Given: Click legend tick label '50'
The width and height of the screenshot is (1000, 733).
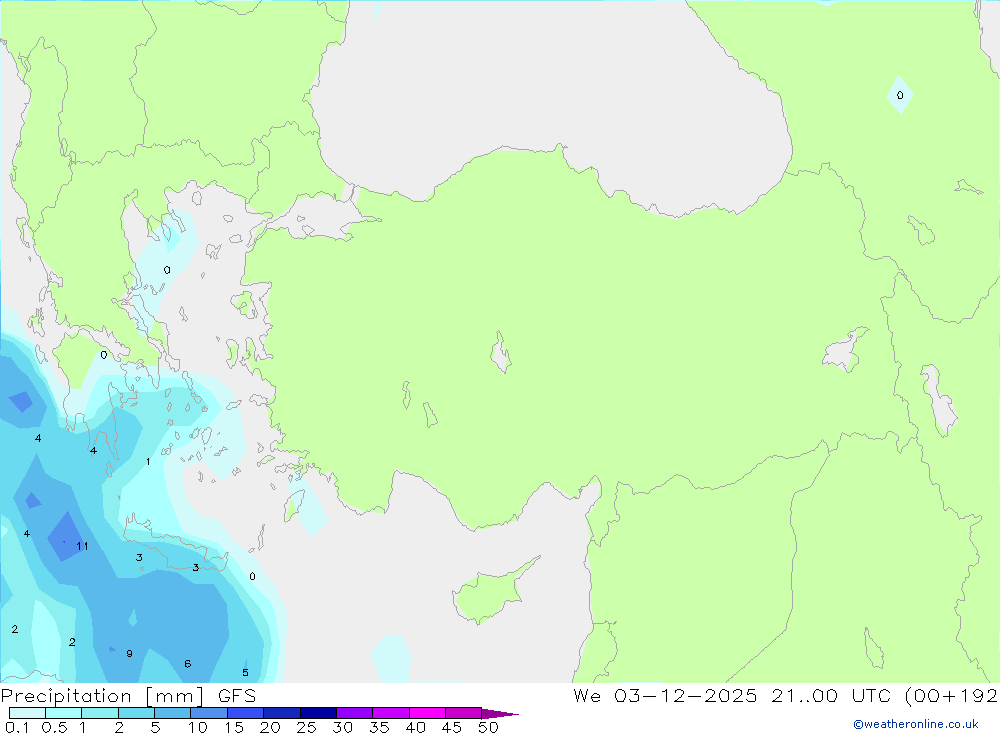Looking at the screenshot, I should (489, 727).
